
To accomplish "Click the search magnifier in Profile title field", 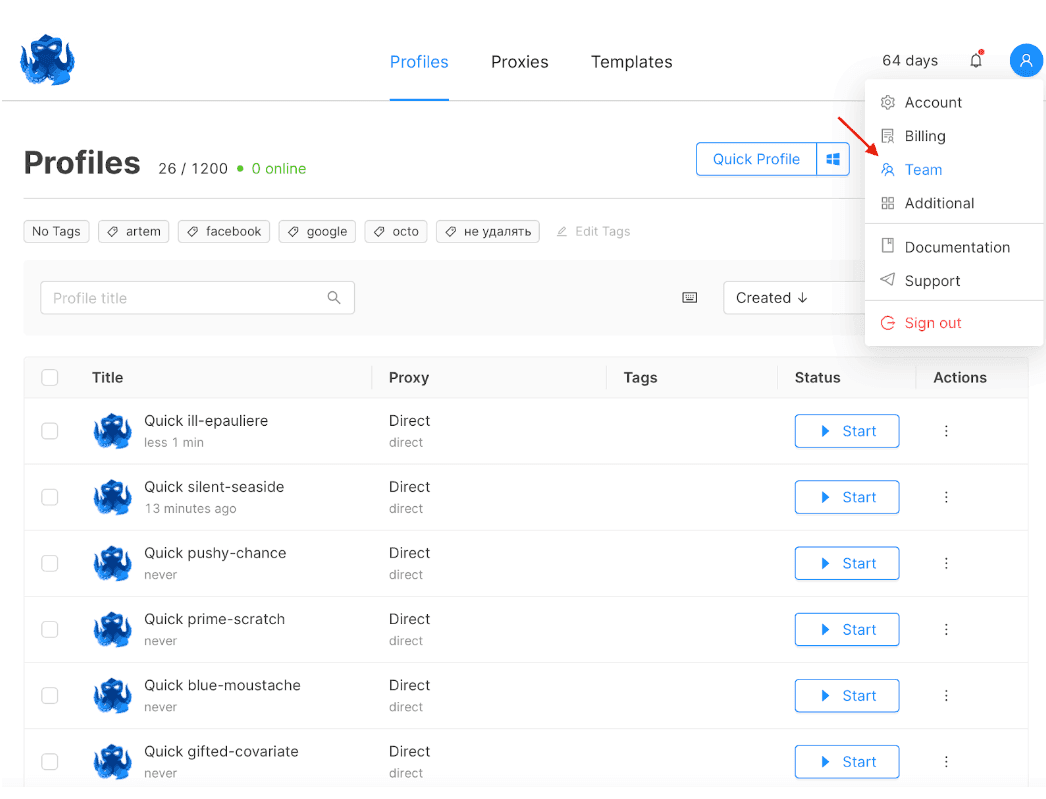I will (x=334, y=298).
